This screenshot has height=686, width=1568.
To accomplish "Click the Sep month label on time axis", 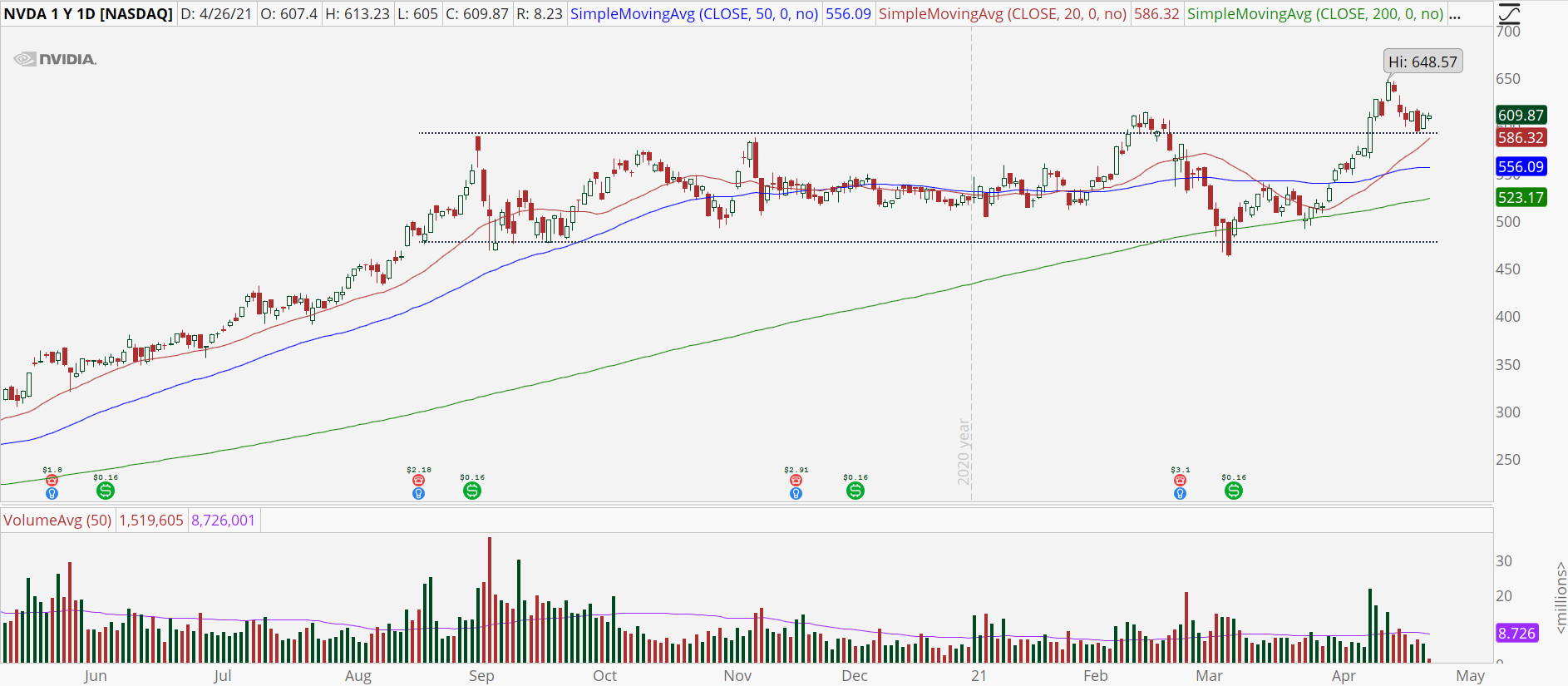I will [x=481, y=675].
